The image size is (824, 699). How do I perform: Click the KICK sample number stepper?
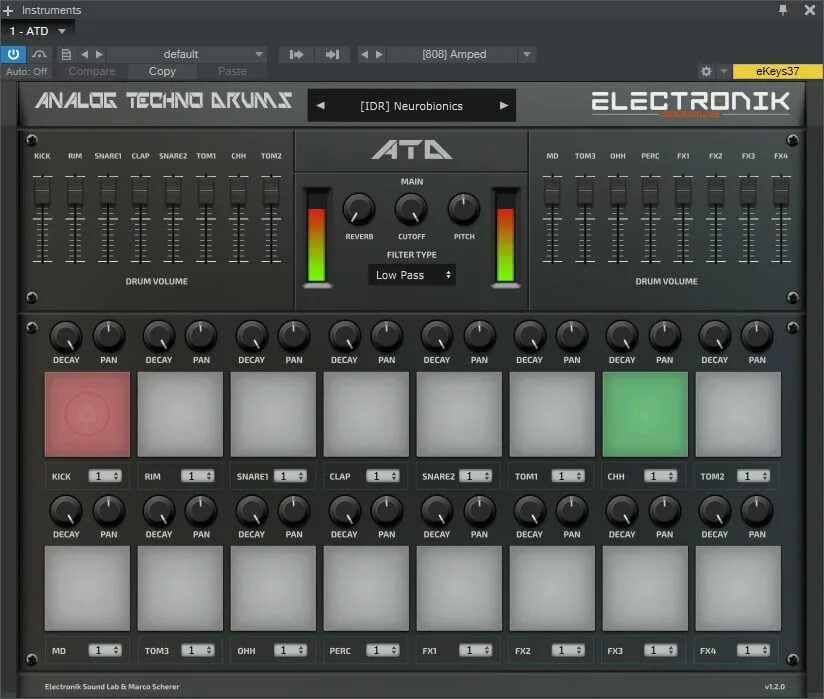[x=105, y=476]
